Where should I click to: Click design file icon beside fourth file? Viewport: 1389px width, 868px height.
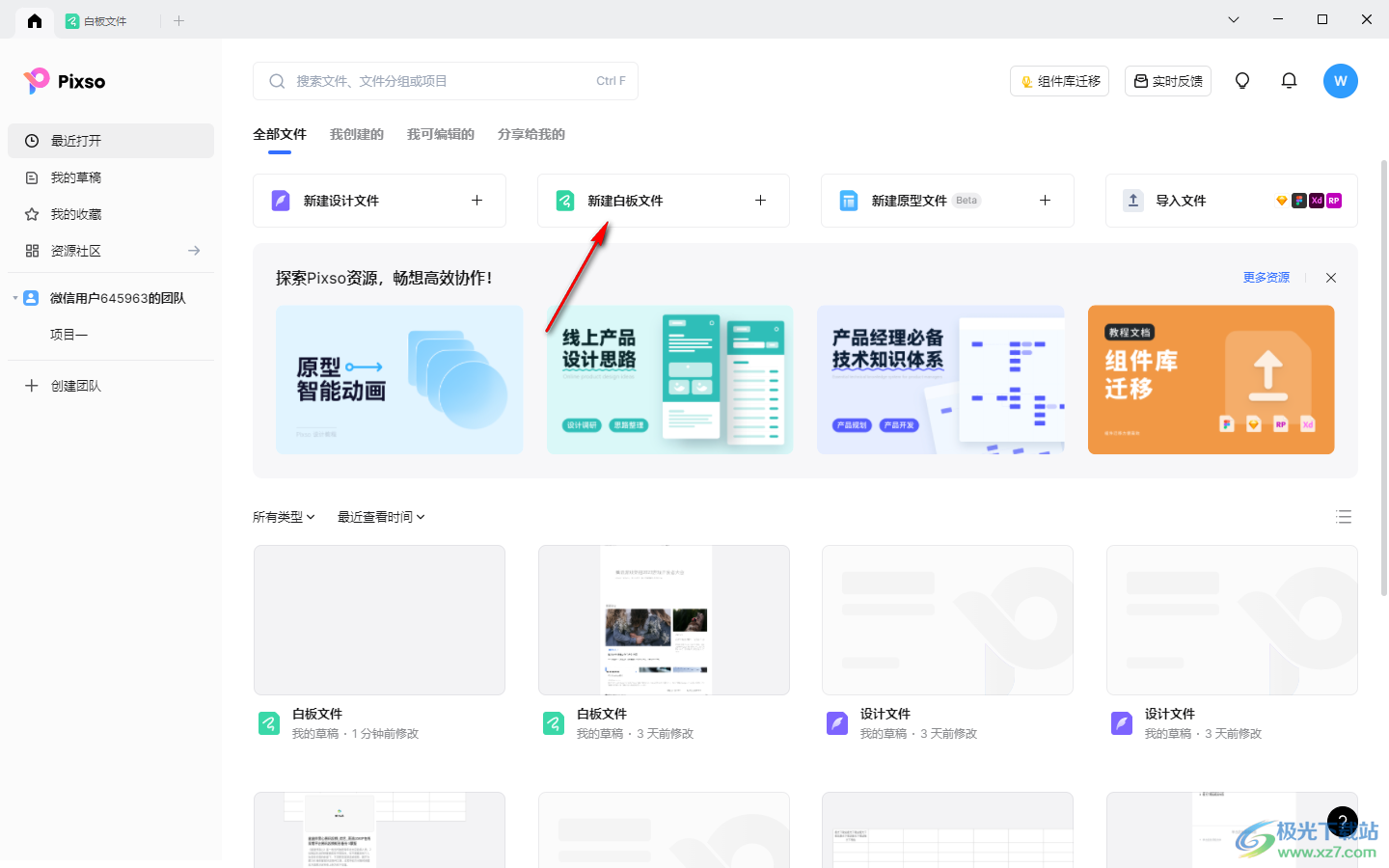pos(1122,723)
